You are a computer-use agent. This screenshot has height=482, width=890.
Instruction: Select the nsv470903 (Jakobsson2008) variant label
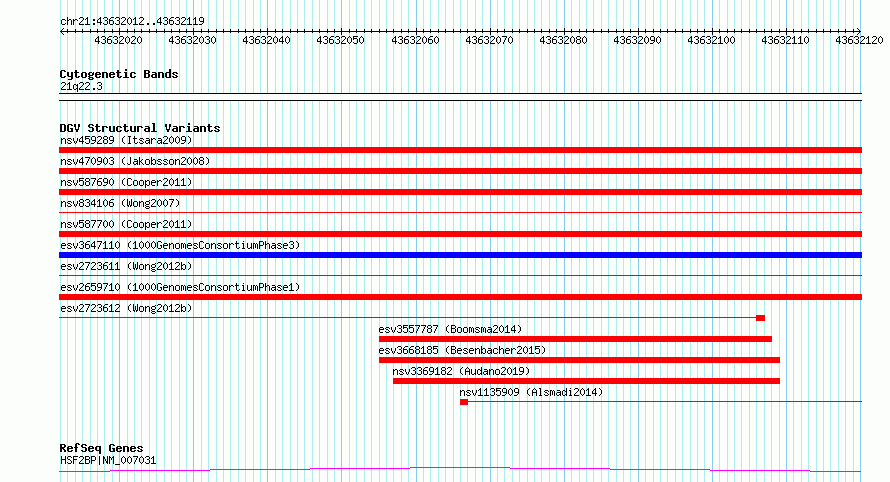135,161
